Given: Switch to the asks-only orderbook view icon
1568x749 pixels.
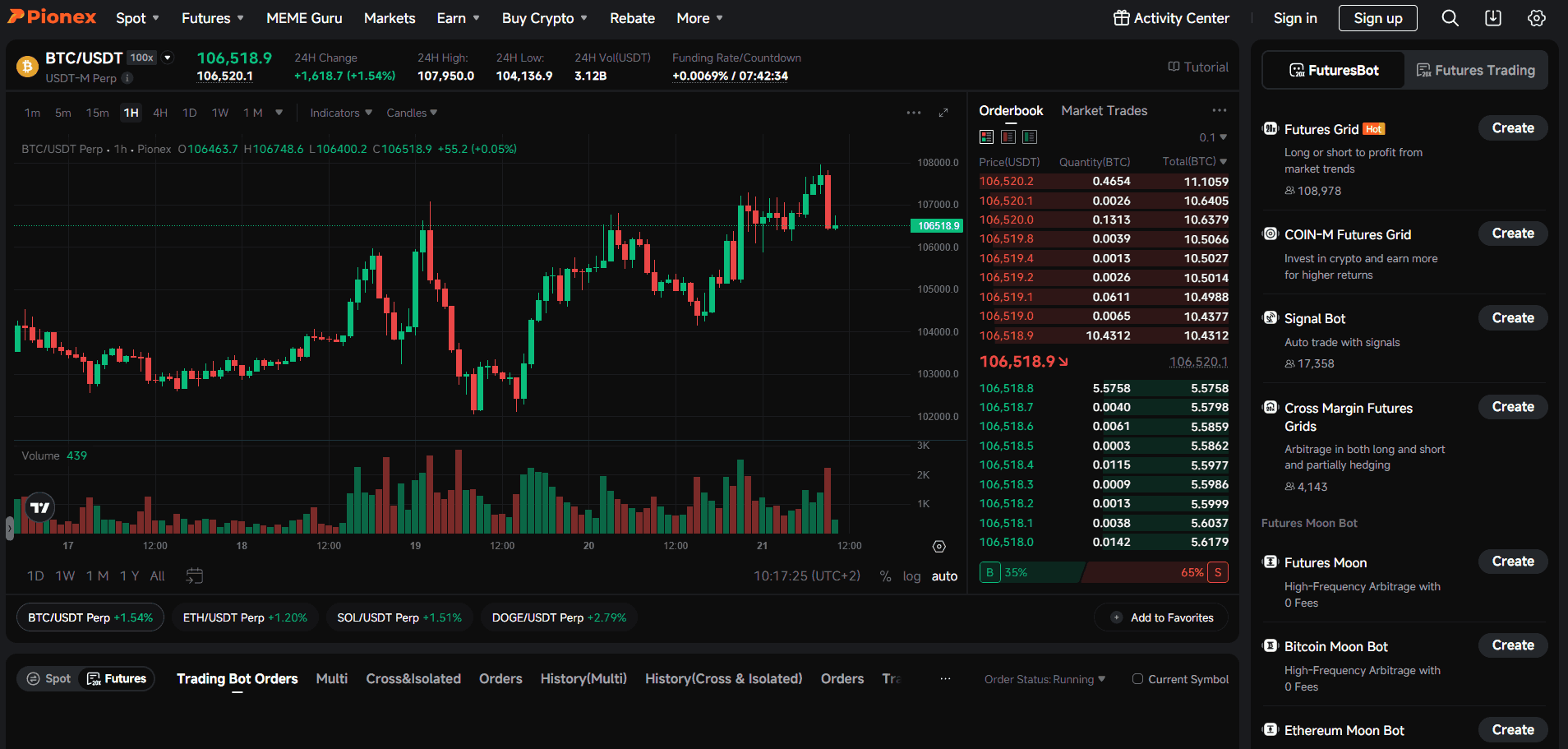Looking at the screenshot, I should pyautogui.click(x=1008, y=137).
